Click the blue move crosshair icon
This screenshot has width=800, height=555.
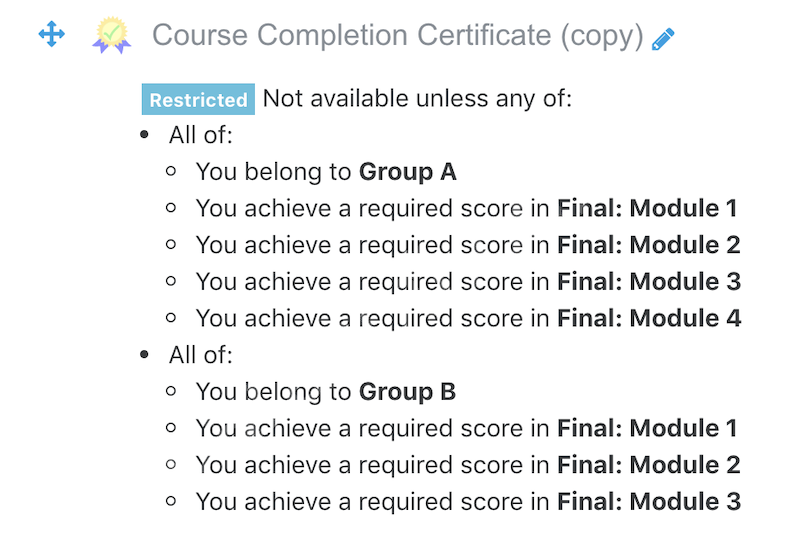coord(52,34)
